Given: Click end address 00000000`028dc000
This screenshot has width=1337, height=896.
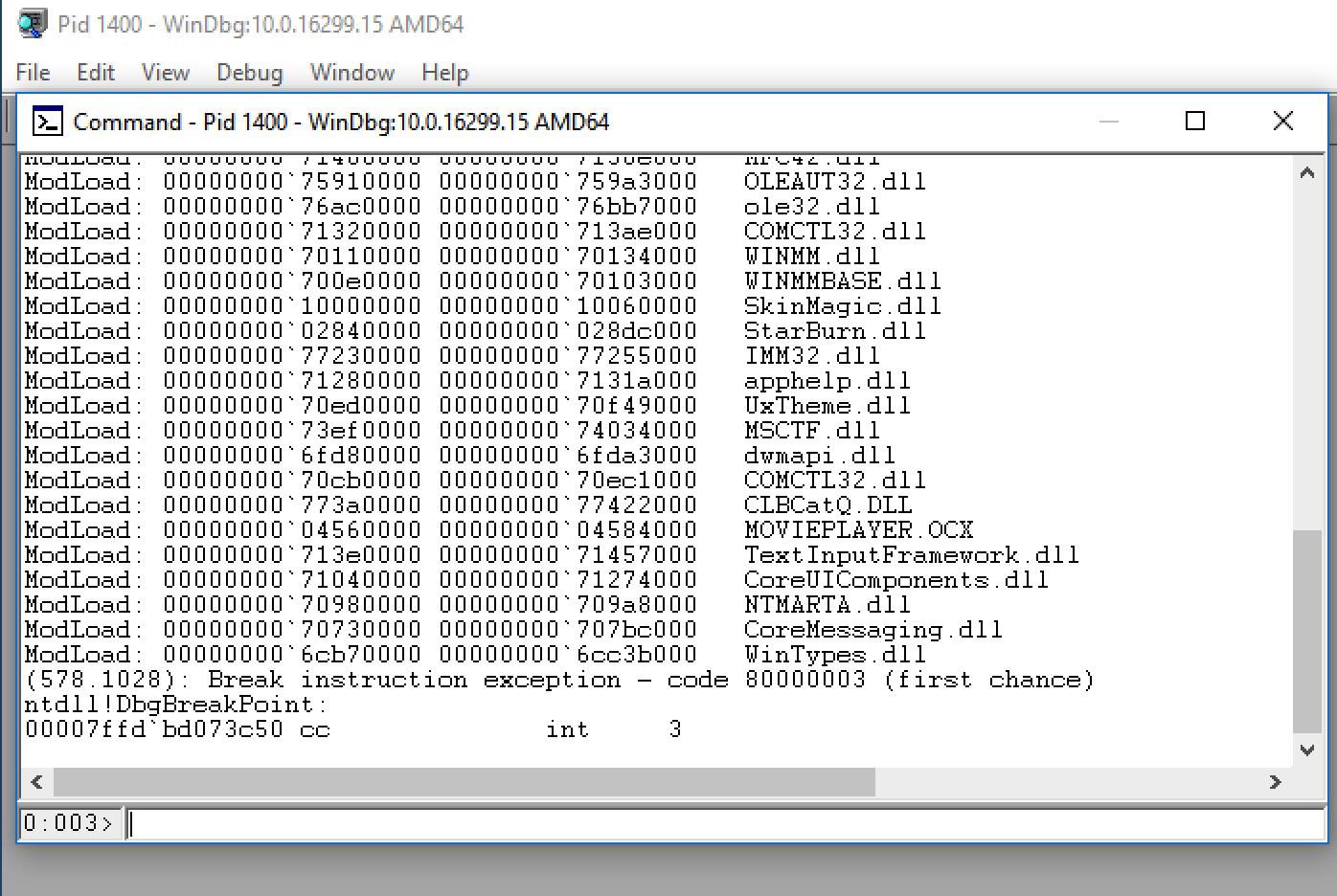Looking at the screenshot, I should [567, 331].
